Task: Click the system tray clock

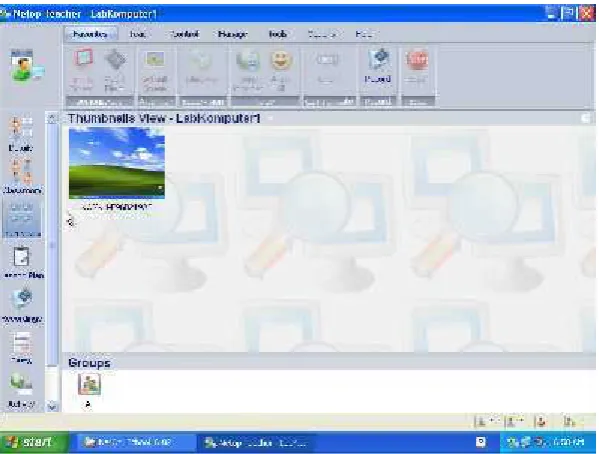Action: pos(569,443)
